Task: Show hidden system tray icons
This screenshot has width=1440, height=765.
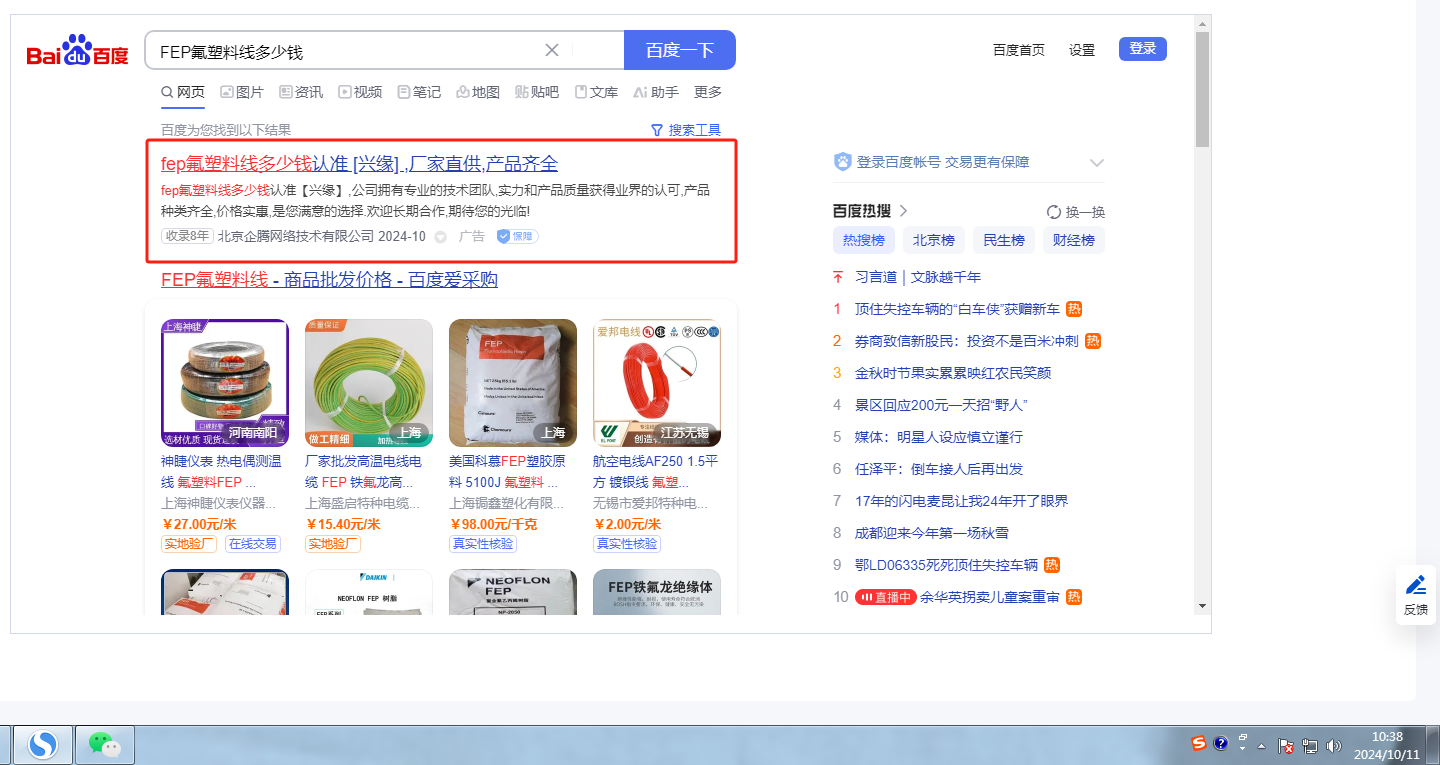Action: coord(1262,746)
